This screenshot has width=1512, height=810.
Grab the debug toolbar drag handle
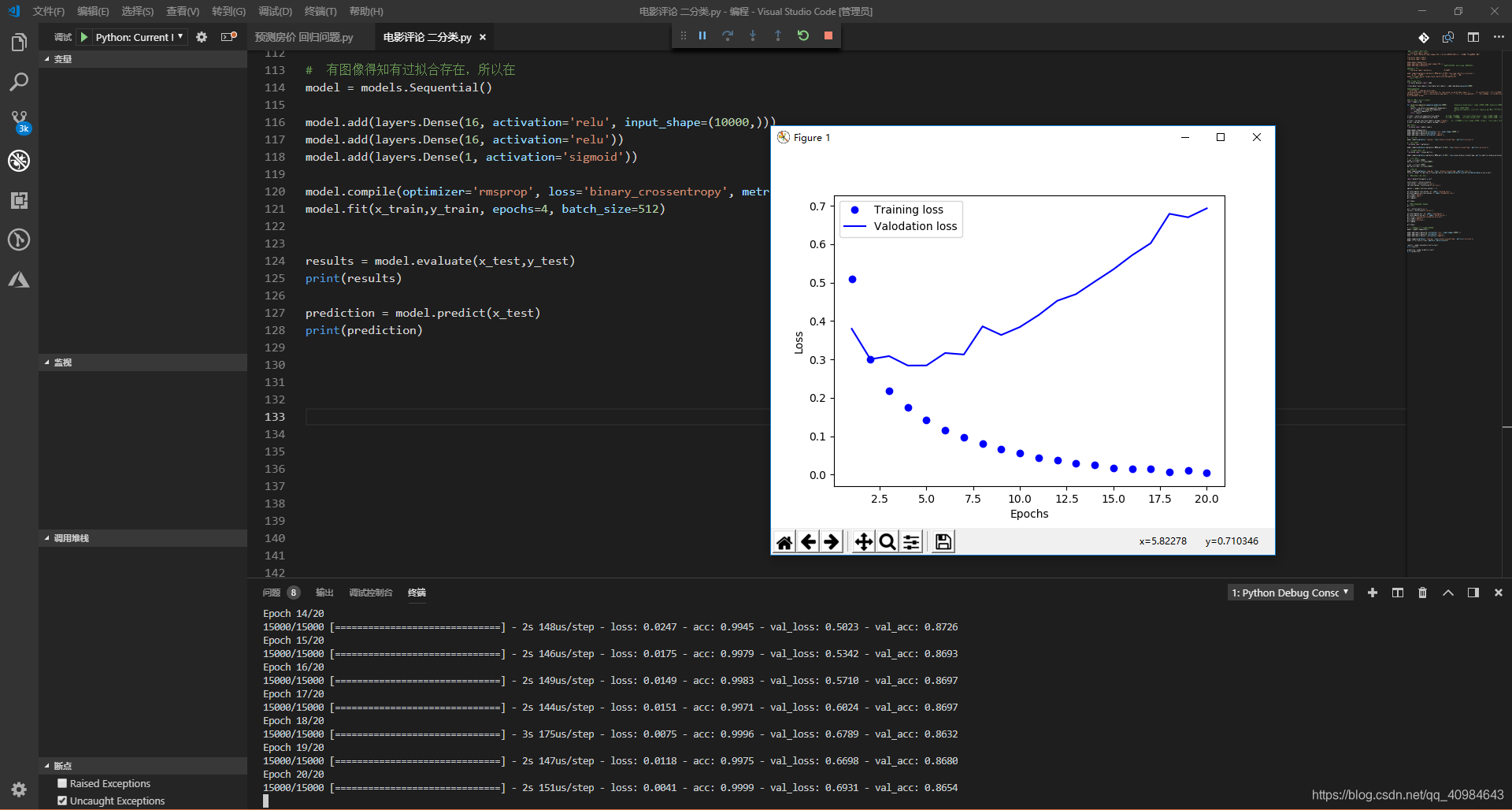coord(683,35)
